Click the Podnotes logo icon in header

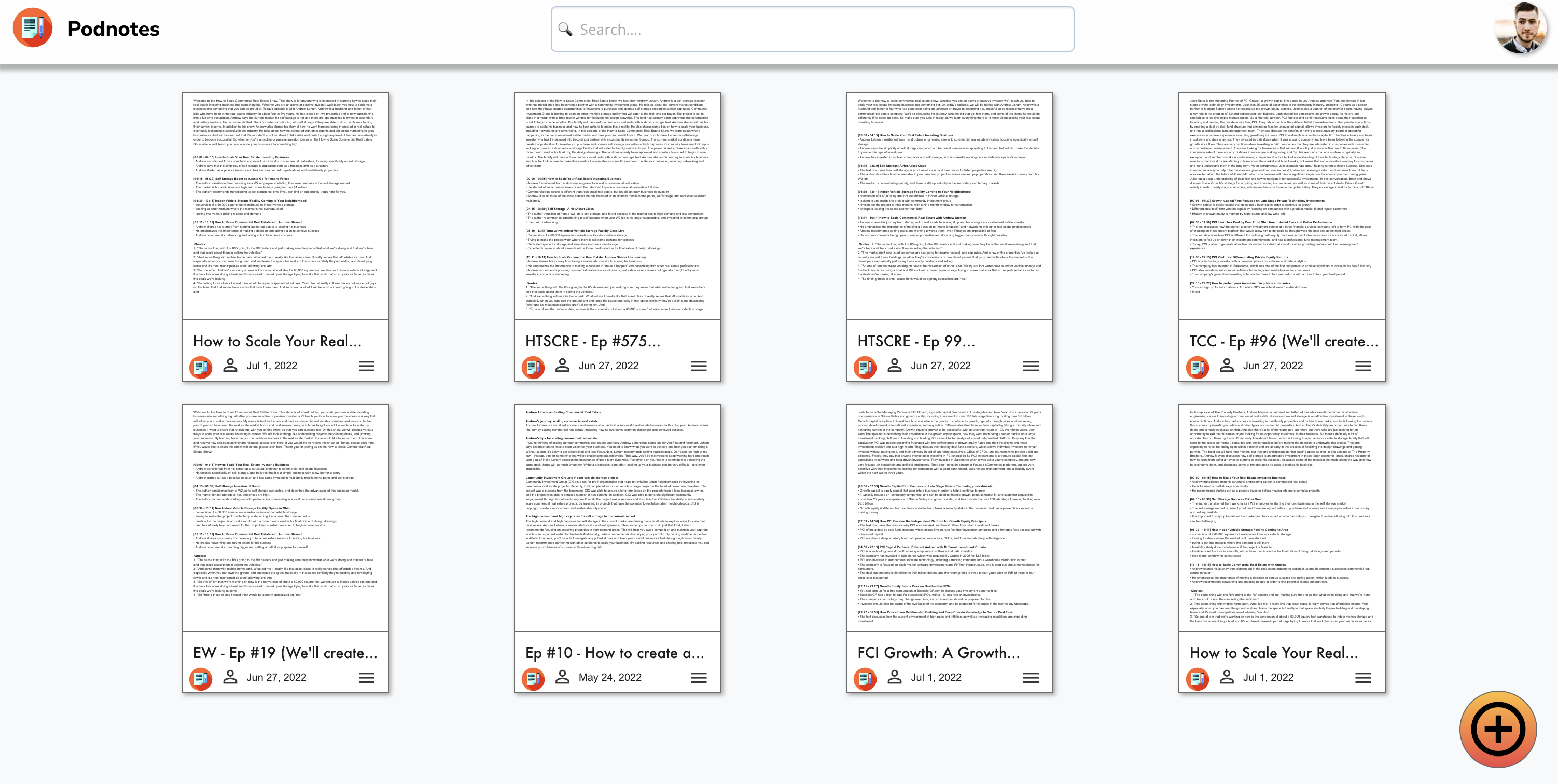[x=33, y=28]
